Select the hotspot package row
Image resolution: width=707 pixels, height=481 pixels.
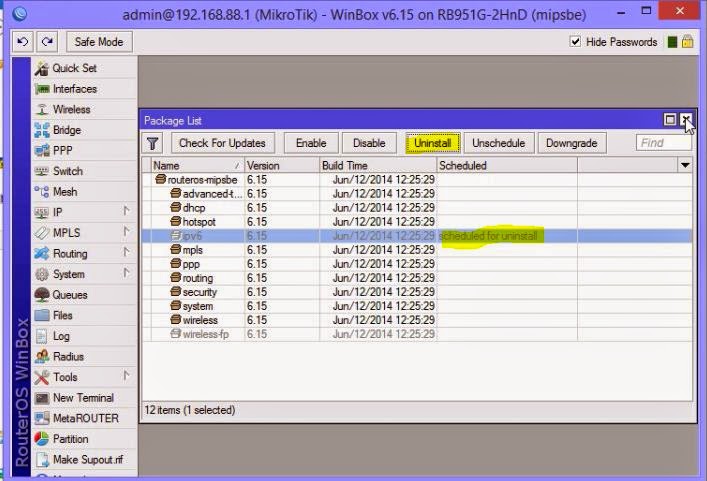pos(417,222)
